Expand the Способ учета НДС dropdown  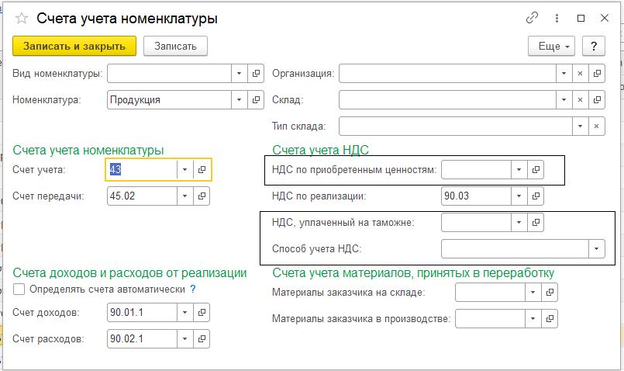597,249
